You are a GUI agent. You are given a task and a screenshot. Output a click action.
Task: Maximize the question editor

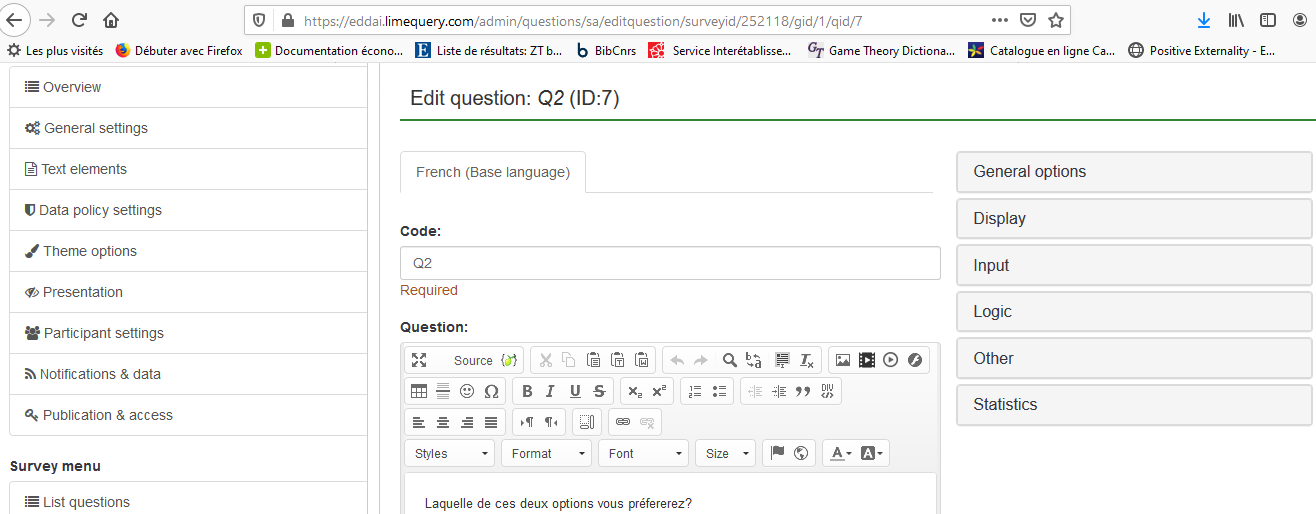(419, 360)
